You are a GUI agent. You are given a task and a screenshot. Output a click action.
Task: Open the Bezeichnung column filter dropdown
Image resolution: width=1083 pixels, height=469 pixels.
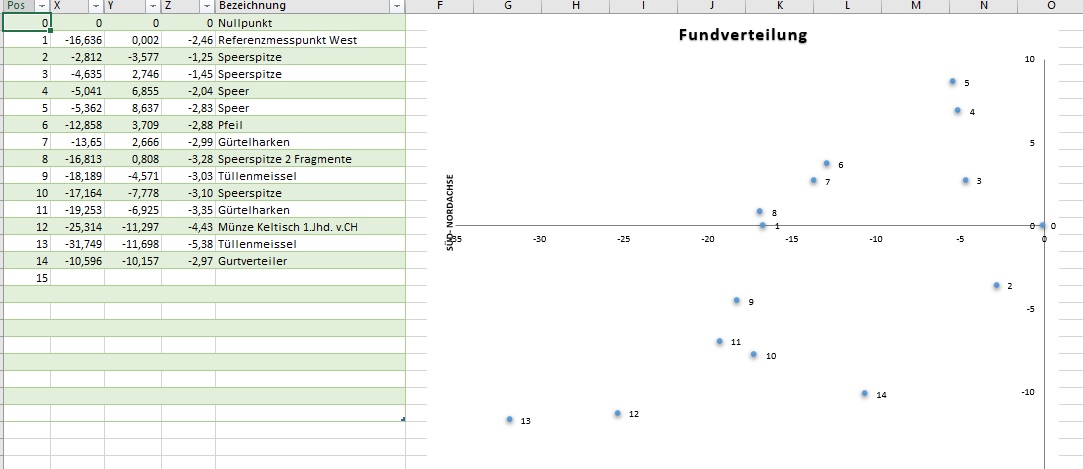tap(397, 6)
